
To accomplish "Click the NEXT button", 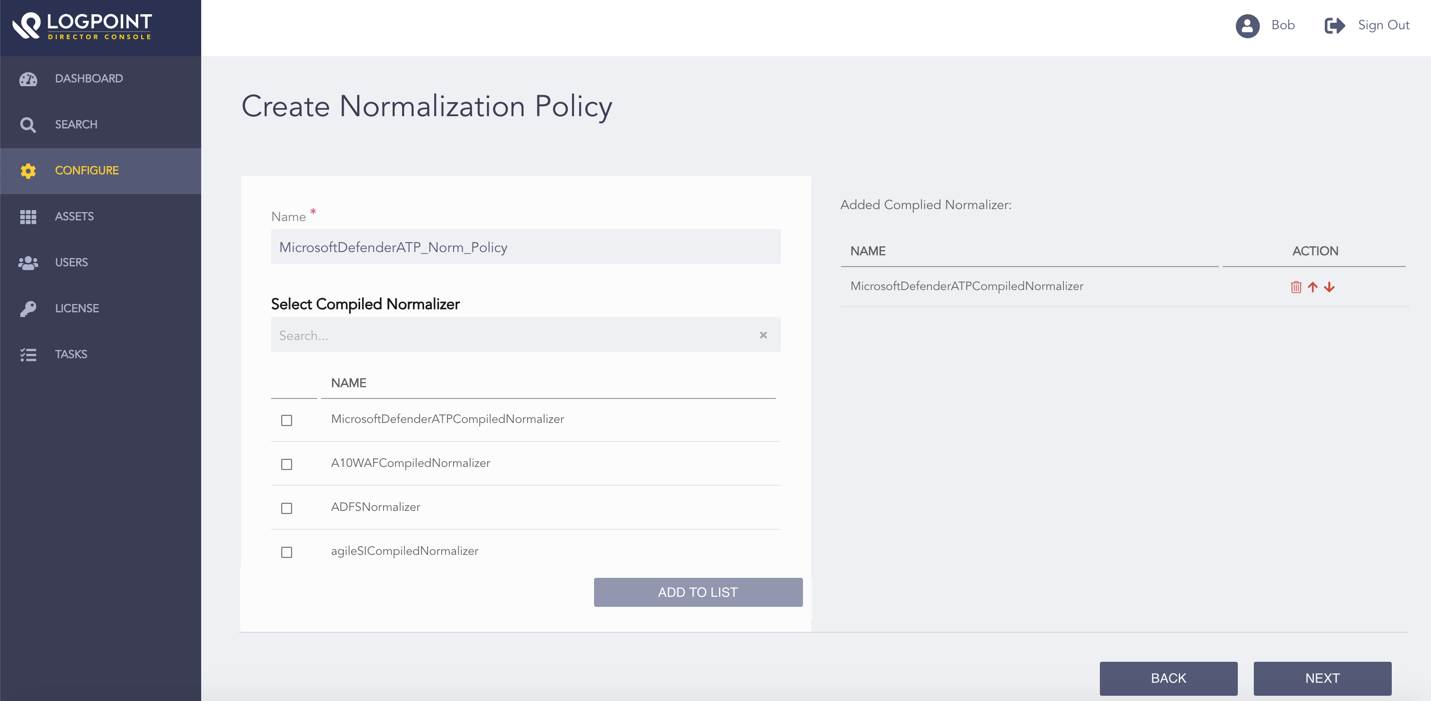I will pyautogui.click(x=1322, y=678).
